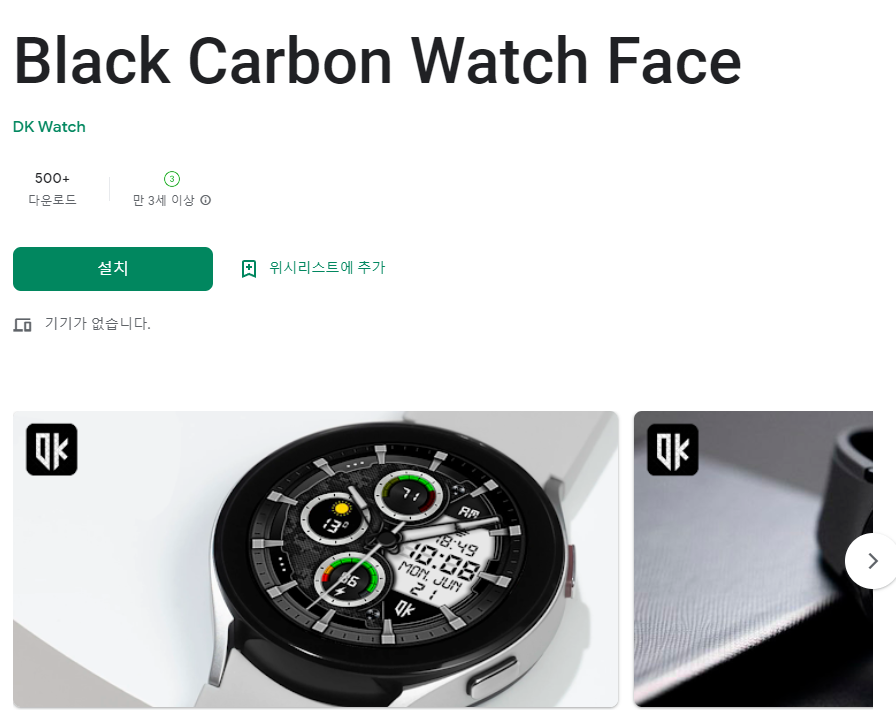Select 위시리스트에 추가 text link
Image resolution: width=896 pixels, height=727 pixels.
[327, 267]
